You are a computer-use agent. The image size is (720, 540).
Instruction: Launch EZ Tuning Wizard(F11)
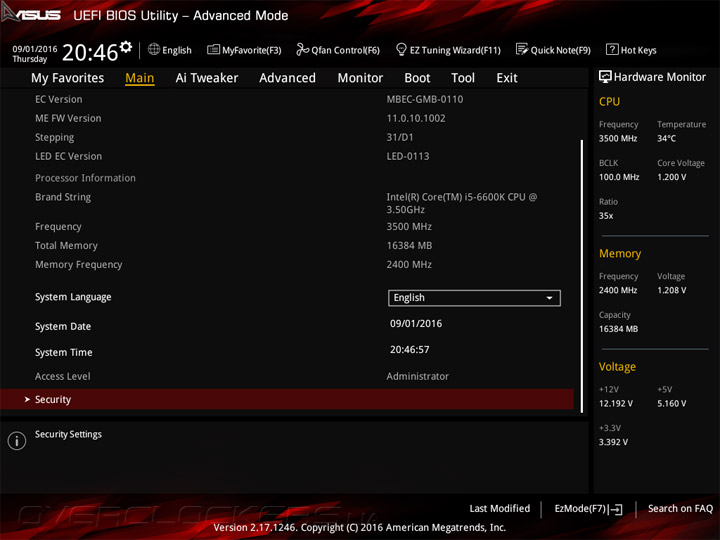[448, 50]
